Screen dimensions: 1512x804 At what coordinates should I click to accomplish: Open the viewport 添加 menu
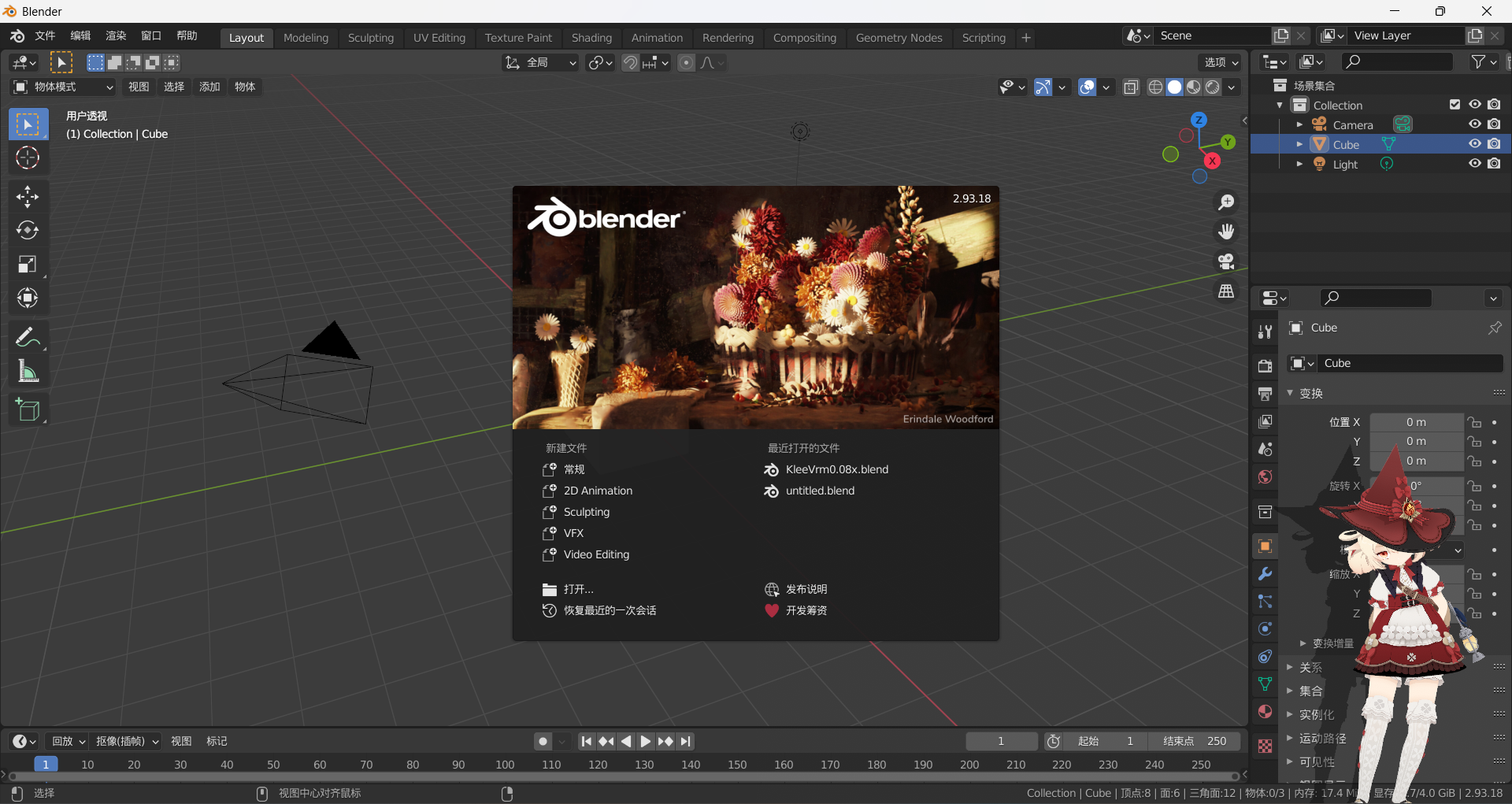209,87
